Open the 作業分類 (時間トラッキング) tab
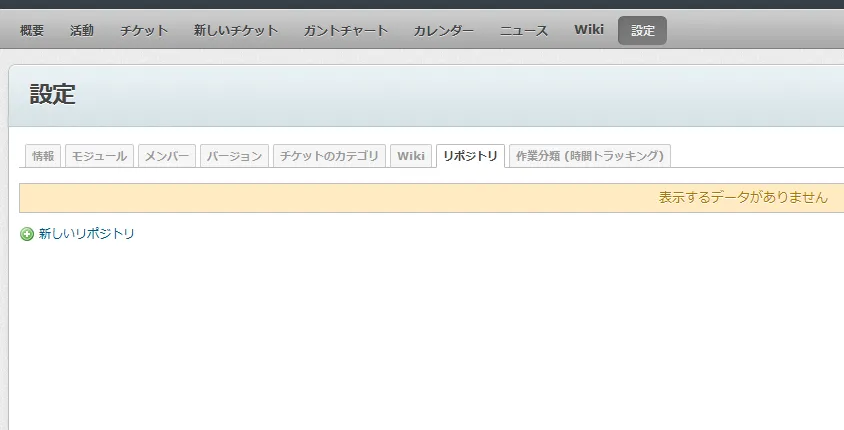Screen dimensions: 844x430 (x=589, y=156)
